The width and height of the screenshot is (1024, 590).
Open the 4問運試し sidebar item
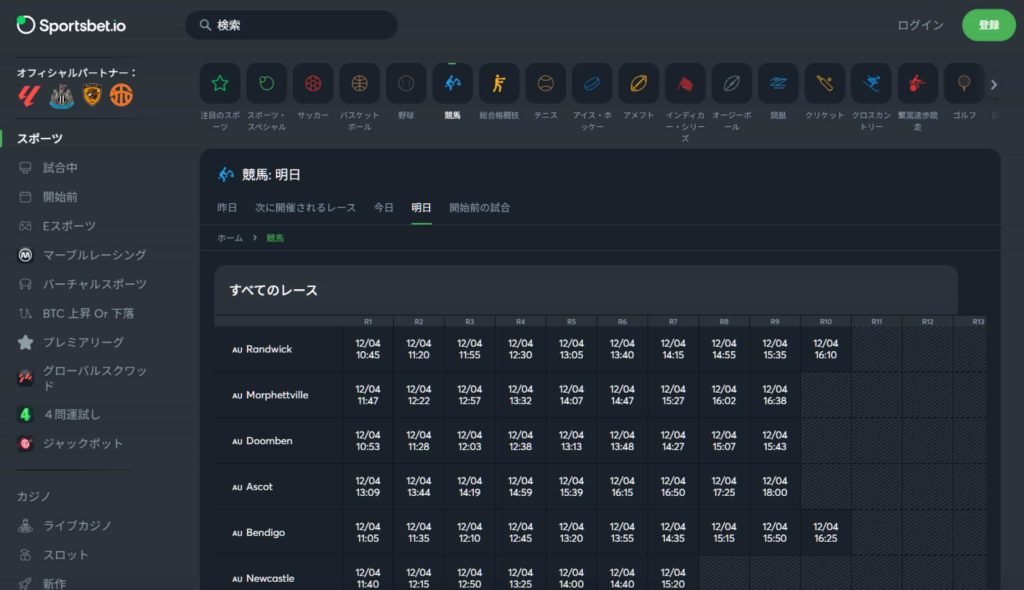coord(72,414)
